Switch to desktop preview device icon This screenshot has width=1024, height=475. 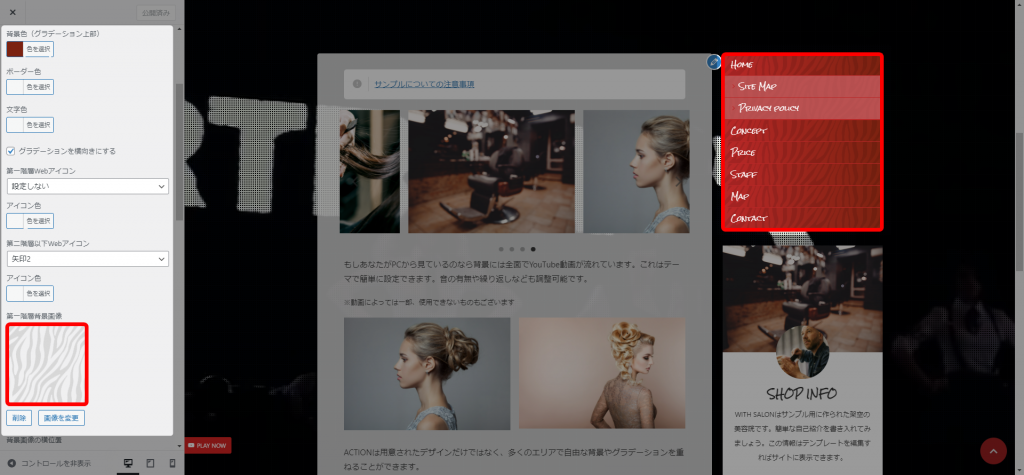click(x=128, y=464)
